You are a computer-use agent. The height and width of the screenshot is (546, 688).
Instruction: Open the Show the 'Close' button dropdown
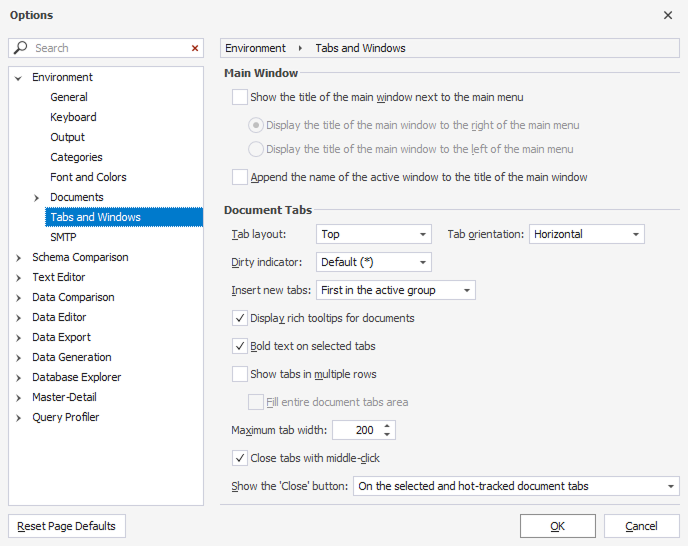(x=516, y=486)
